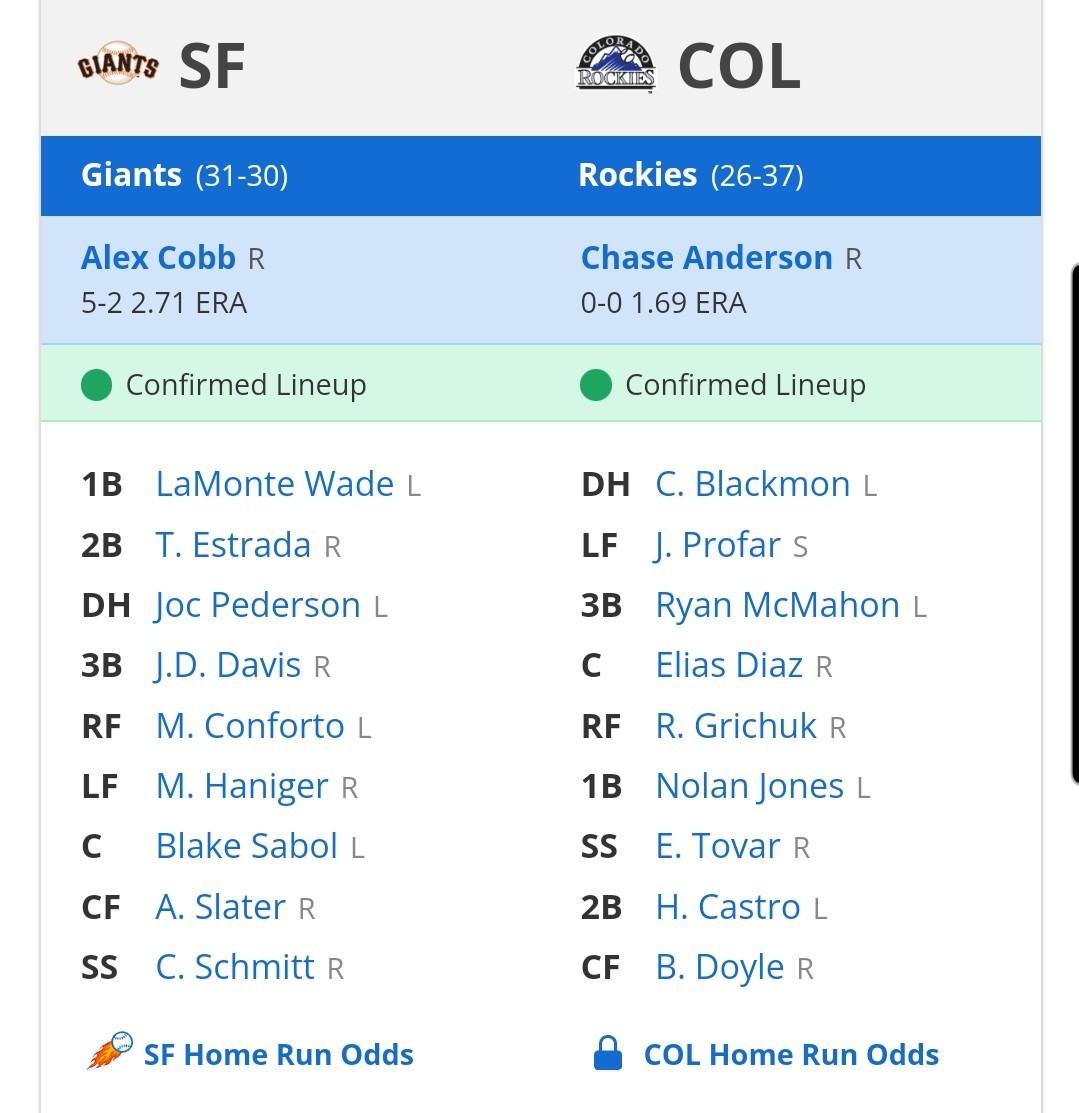
Task: Click the Colorado Rockies logo
Action: [615, 65]
